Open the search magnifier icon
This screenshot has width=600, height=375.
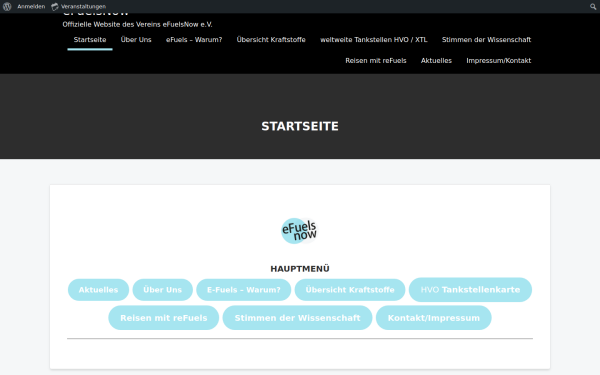pos(593,7)
